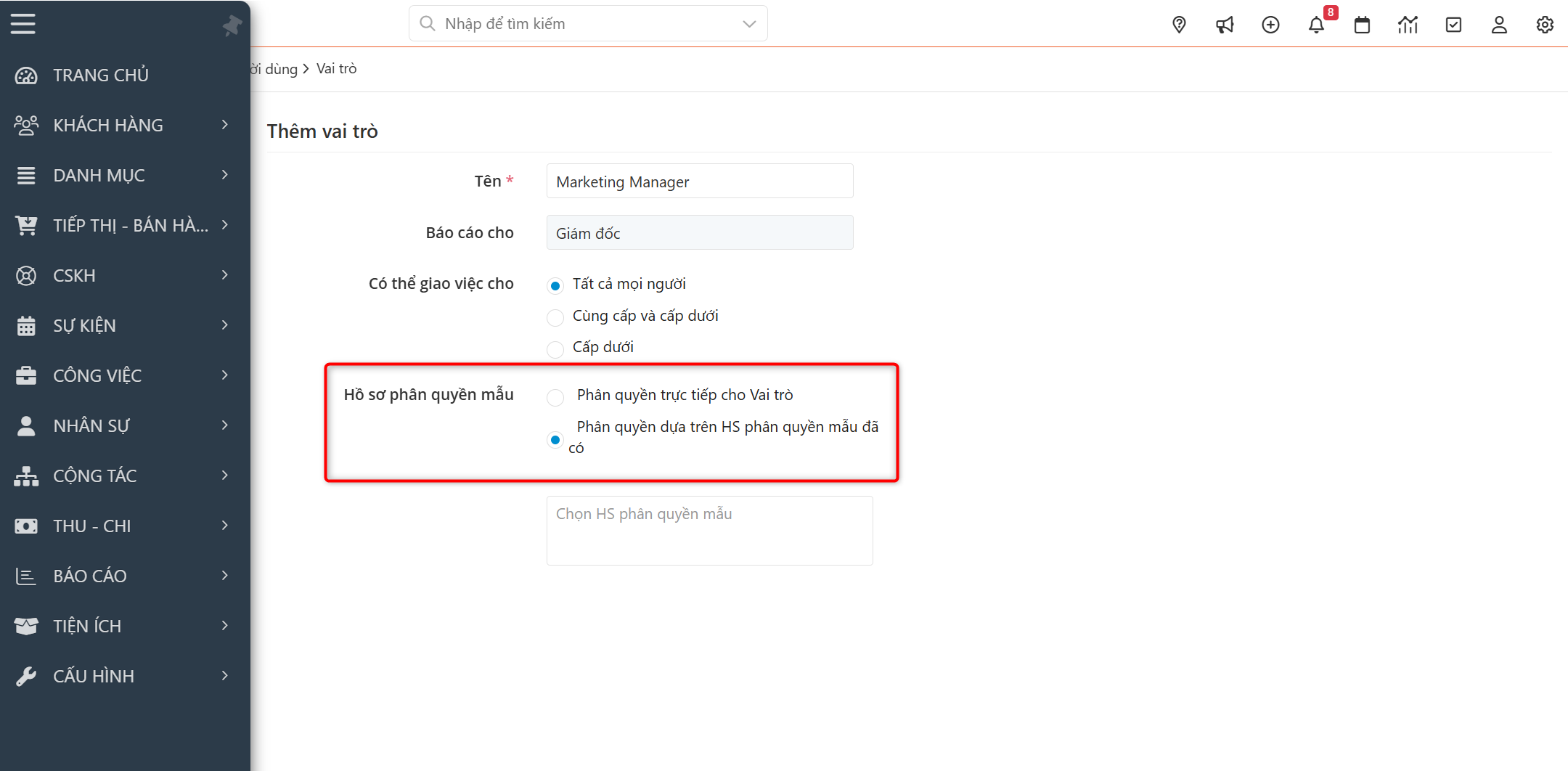This screenshot has width=1568, height=771.
Task: Click the 'Vai trò' breadcrumb link
Action: tap(336, 69)
